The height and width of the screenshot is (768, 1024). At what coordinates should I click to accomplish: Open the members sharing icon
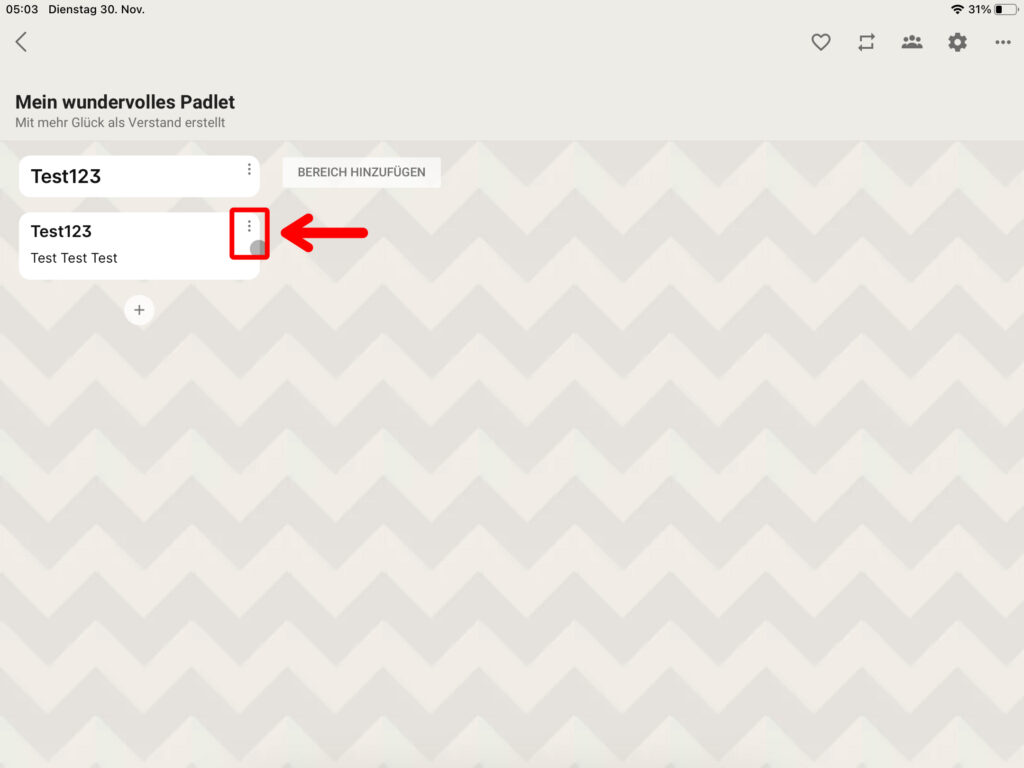[x=911, y=42]
